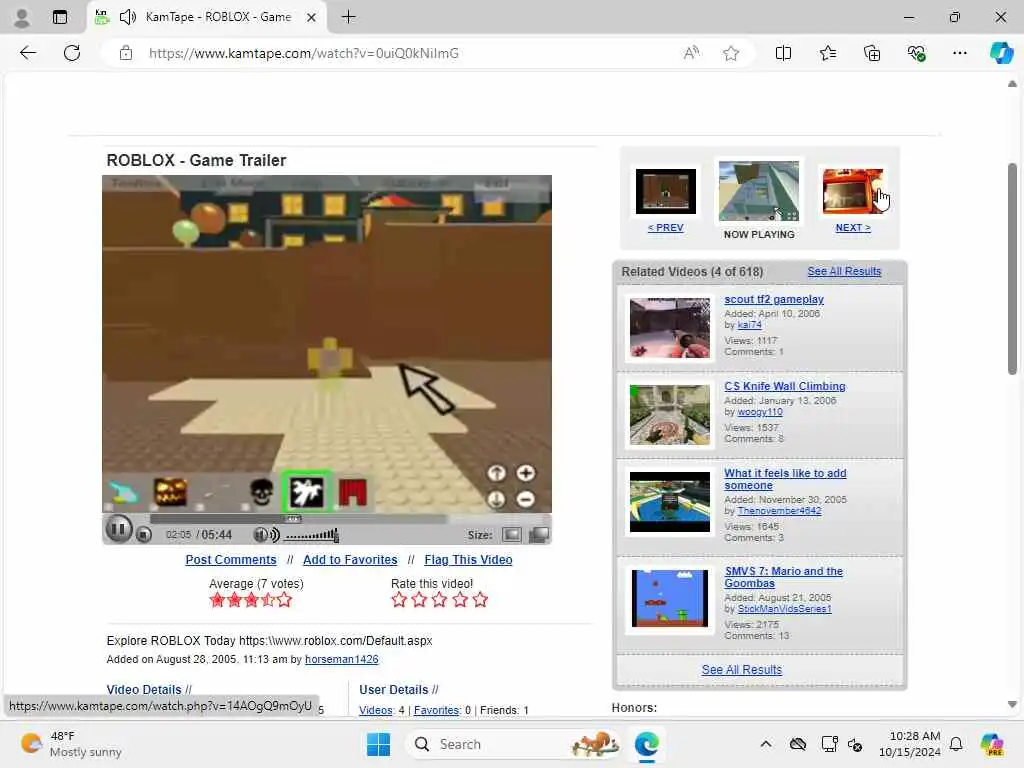This screenshot has width=1024, height=768.
Task: Stop the video with the stop button
Action: tap(144, 535)
